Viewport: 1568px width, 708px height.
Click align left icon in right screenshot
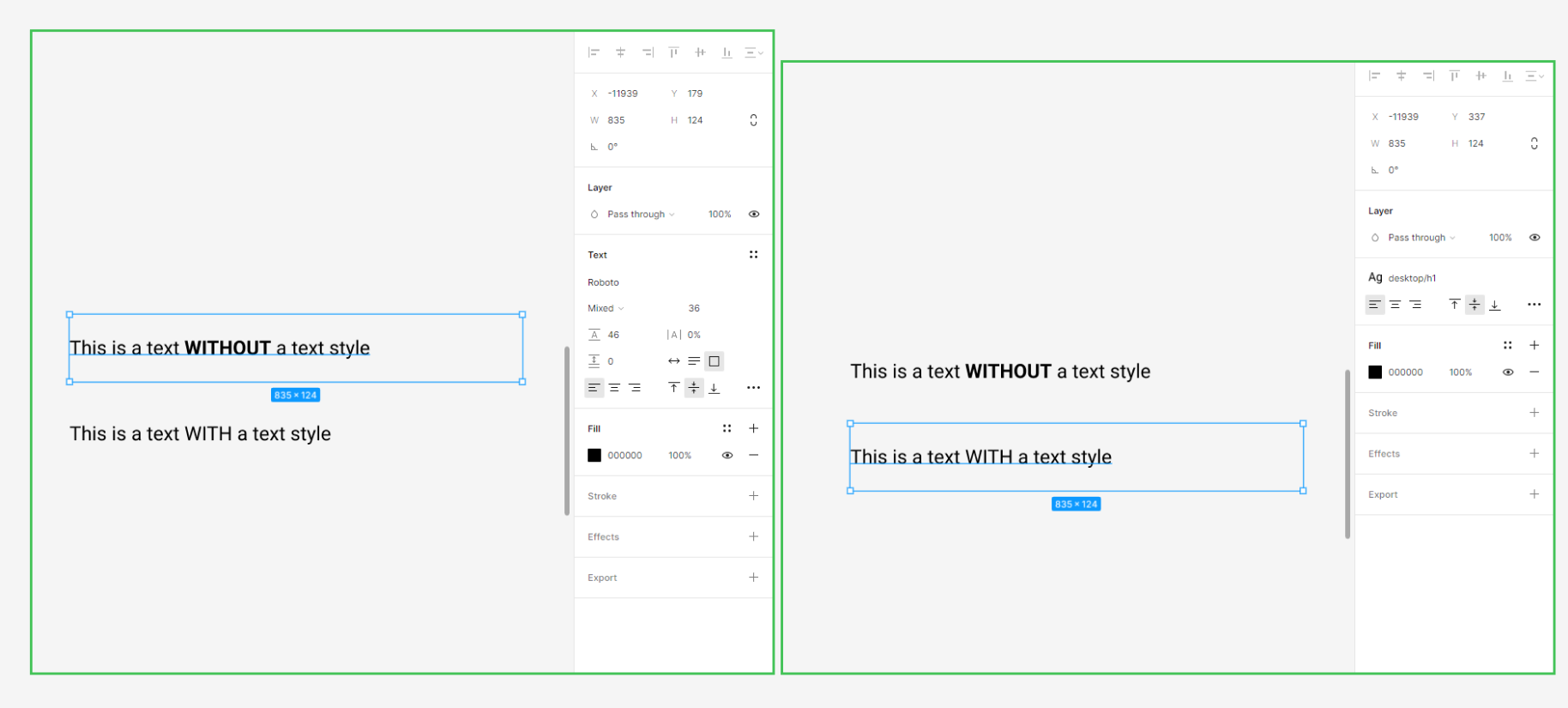[1374, 76]
